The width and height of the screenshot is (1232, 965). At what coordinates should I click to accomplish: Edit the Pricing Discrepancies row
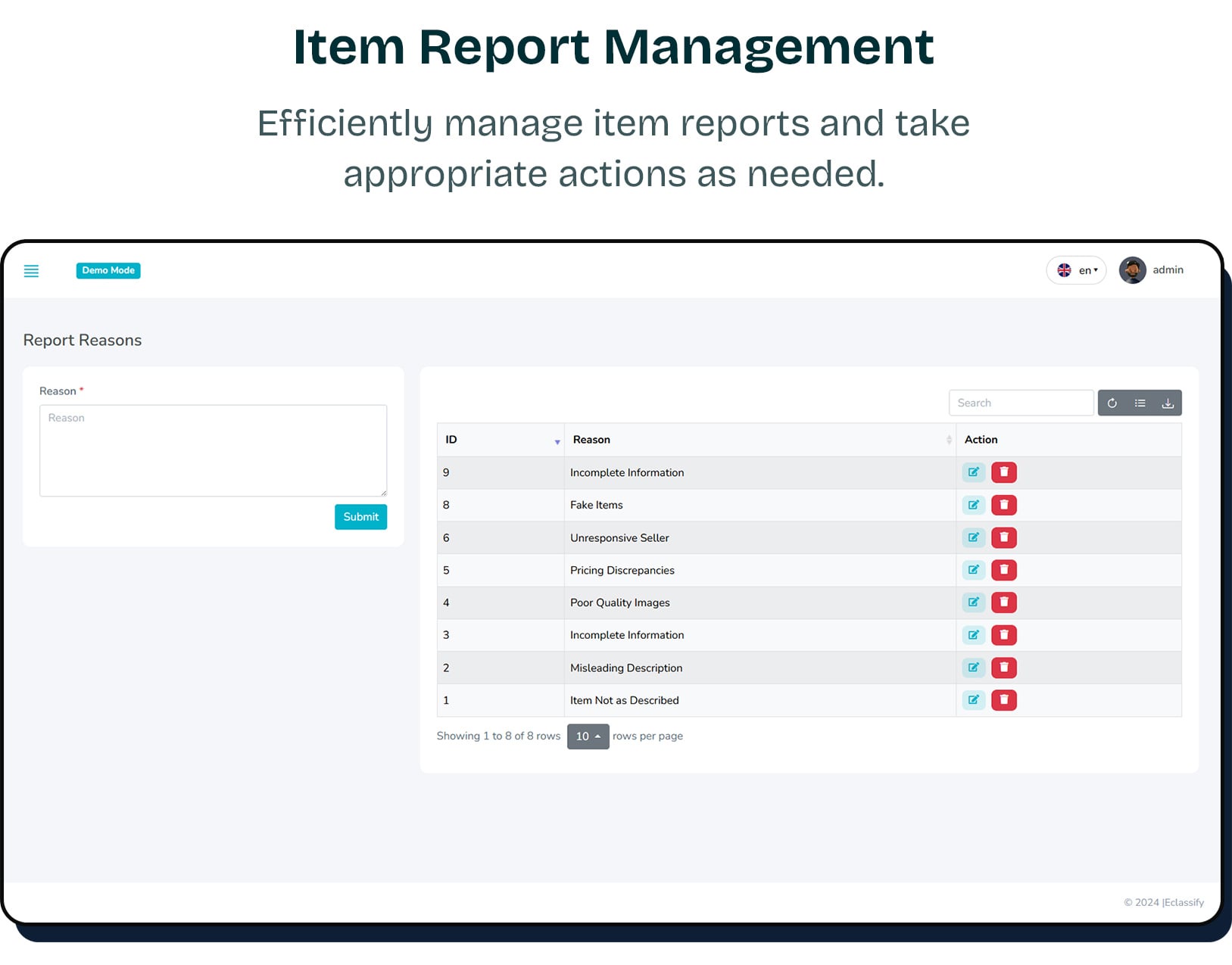(973, 570)
